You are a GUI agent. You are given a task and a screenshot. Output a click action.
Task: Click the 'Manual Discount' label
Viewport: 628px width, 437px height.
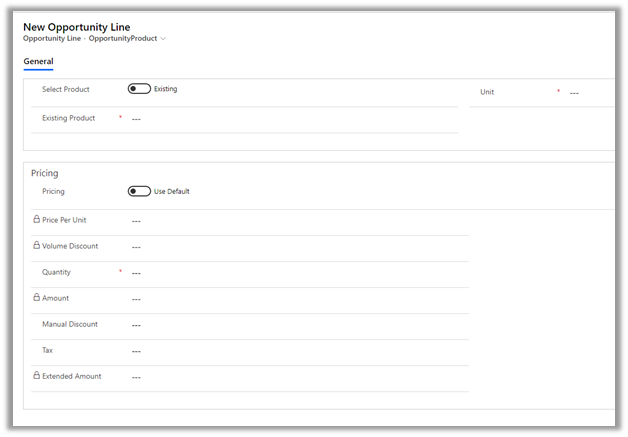click(x=70, y=324)
